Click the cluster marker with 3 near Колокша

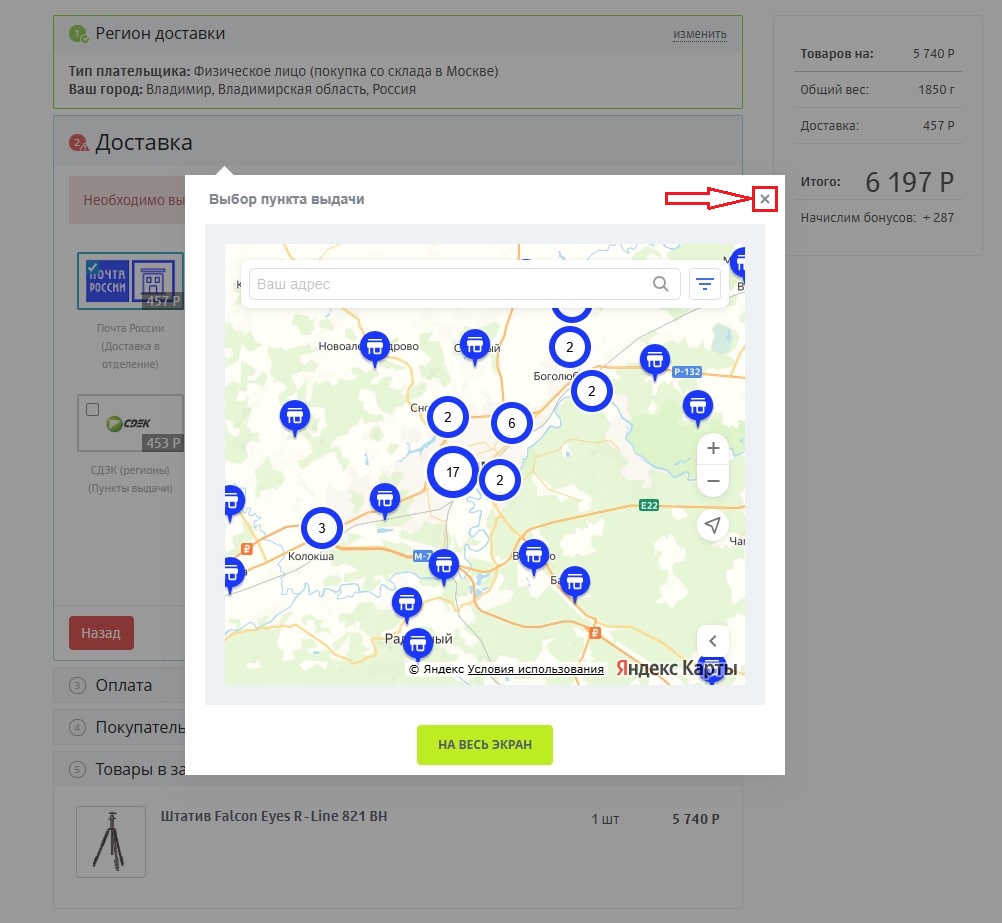(x=322, y=527)
